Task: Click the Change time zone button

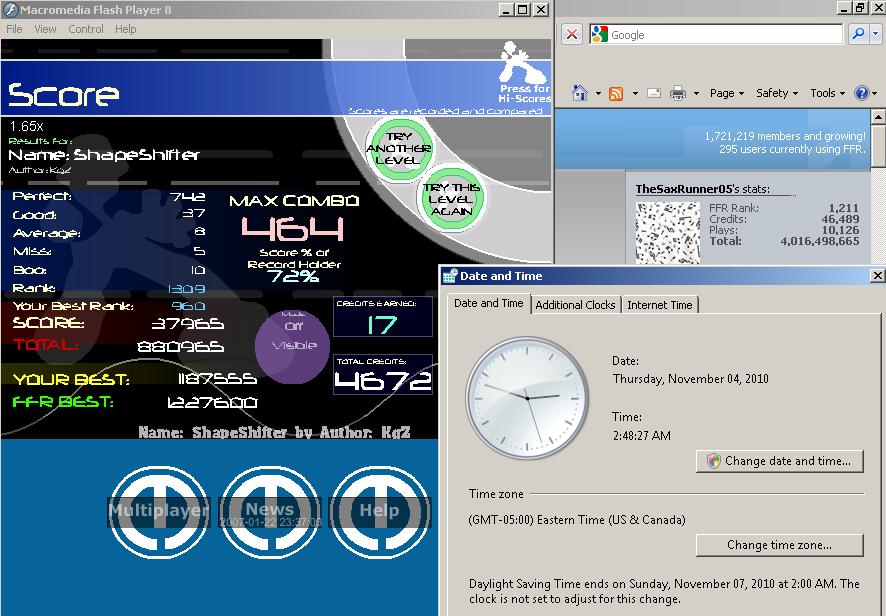Action: click(x=780, y=545)
